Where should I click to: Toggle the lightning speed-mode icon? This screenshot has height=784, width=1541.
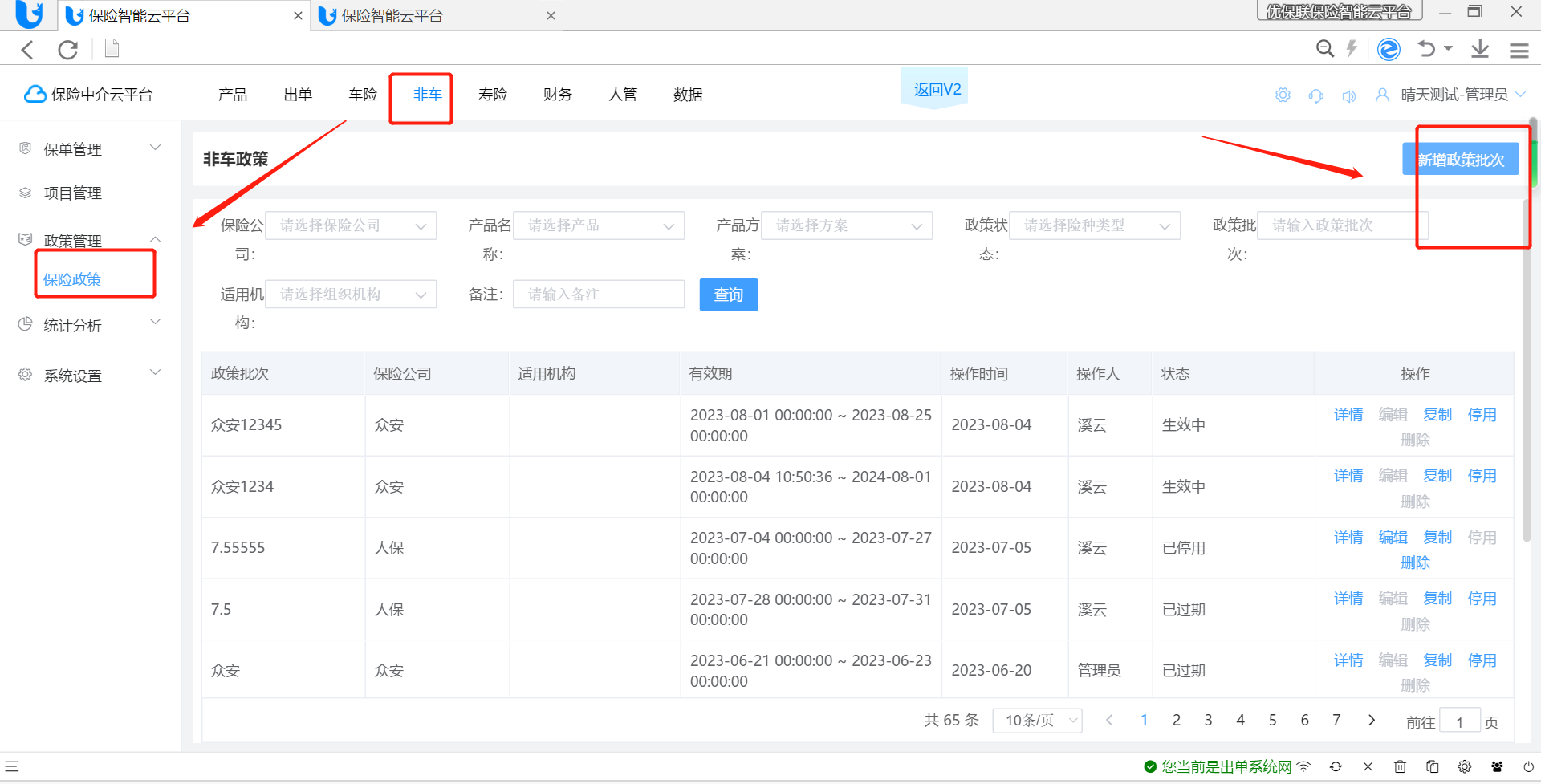1352,49
